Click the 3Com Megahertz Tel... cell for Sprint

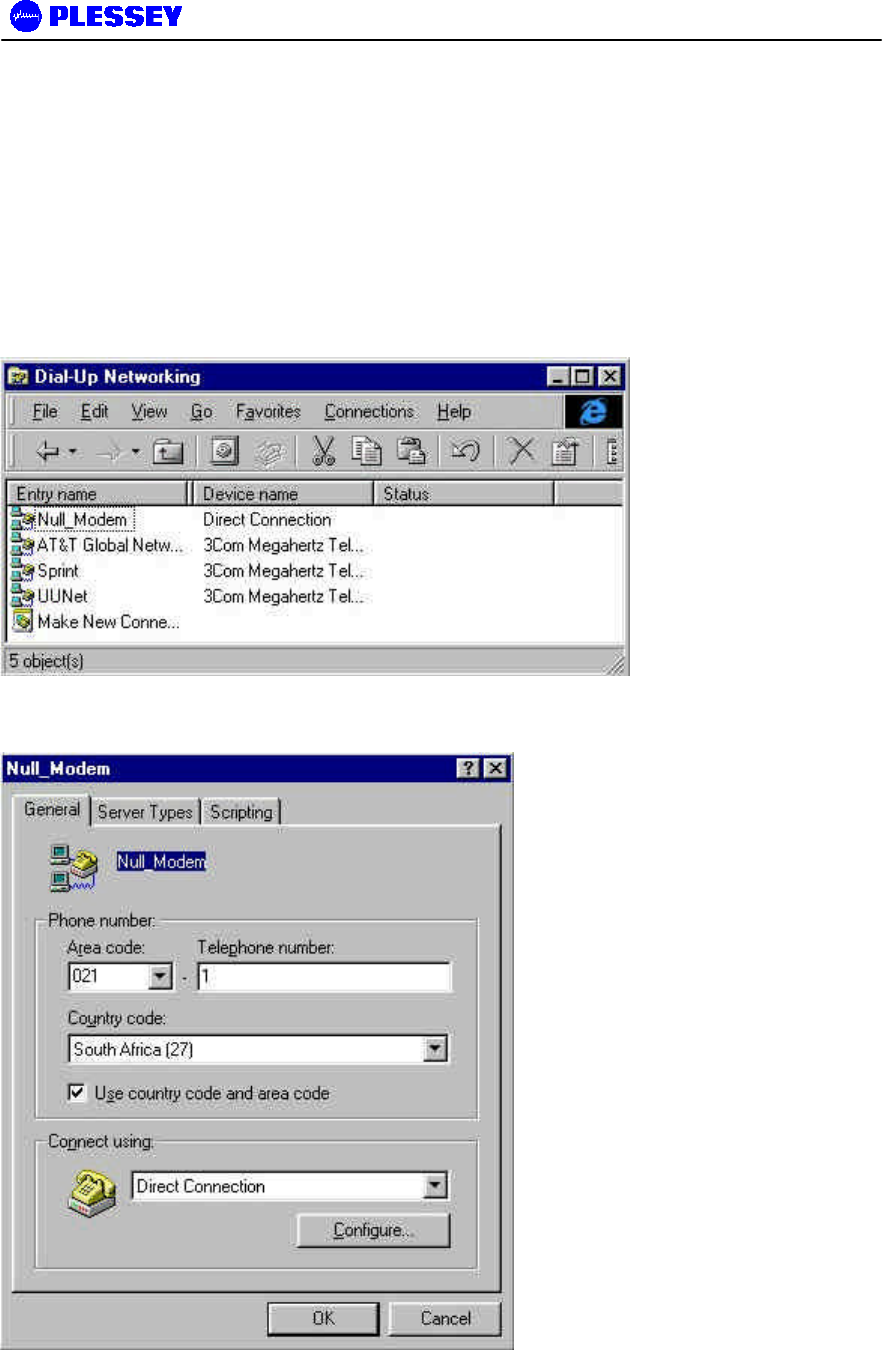283,571
